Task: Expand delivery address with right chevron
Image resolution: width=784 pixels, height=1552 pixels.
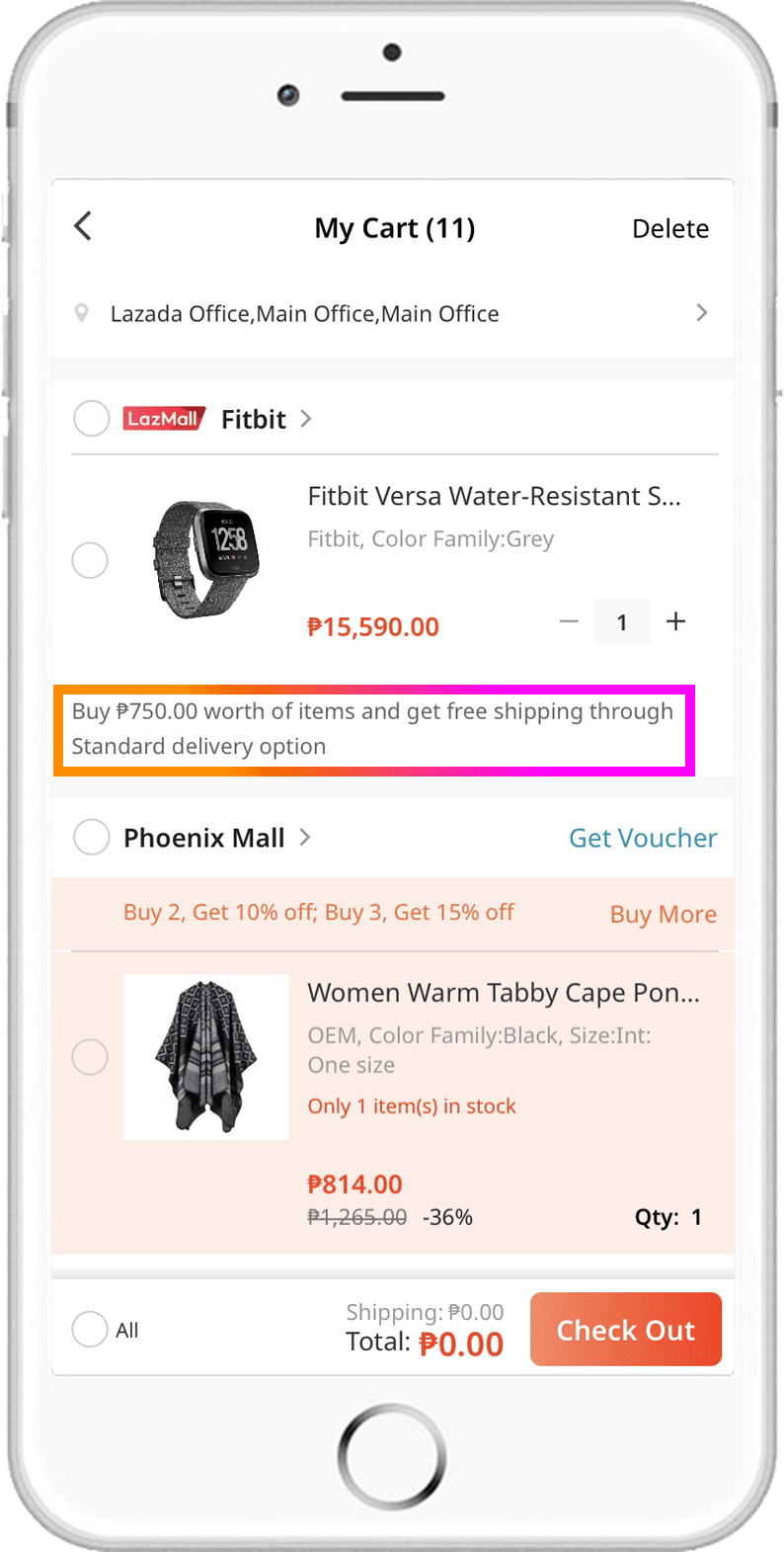Action: coord(702,313)
